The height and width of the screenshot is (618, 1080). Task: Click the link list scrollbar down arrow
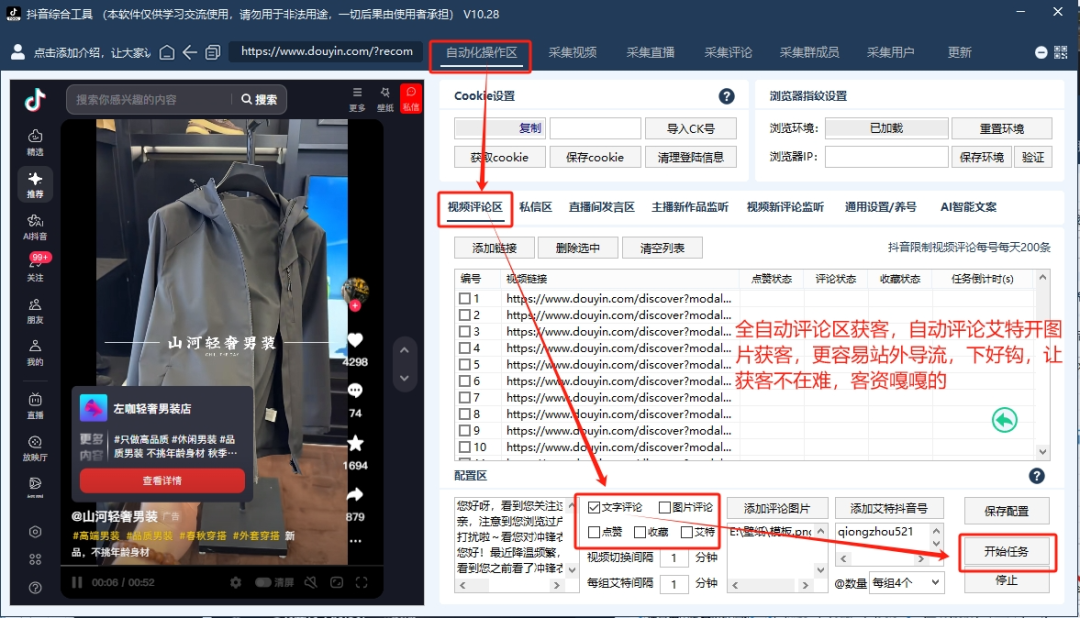click(1043, 451)
